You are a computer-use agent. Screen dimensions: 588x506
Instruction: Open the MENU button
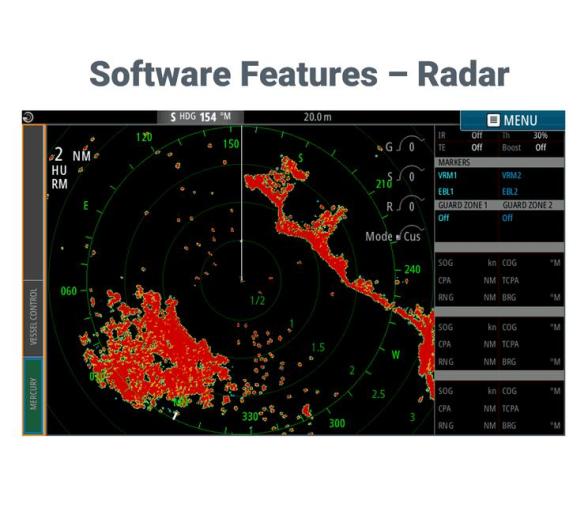coord(512,120)
